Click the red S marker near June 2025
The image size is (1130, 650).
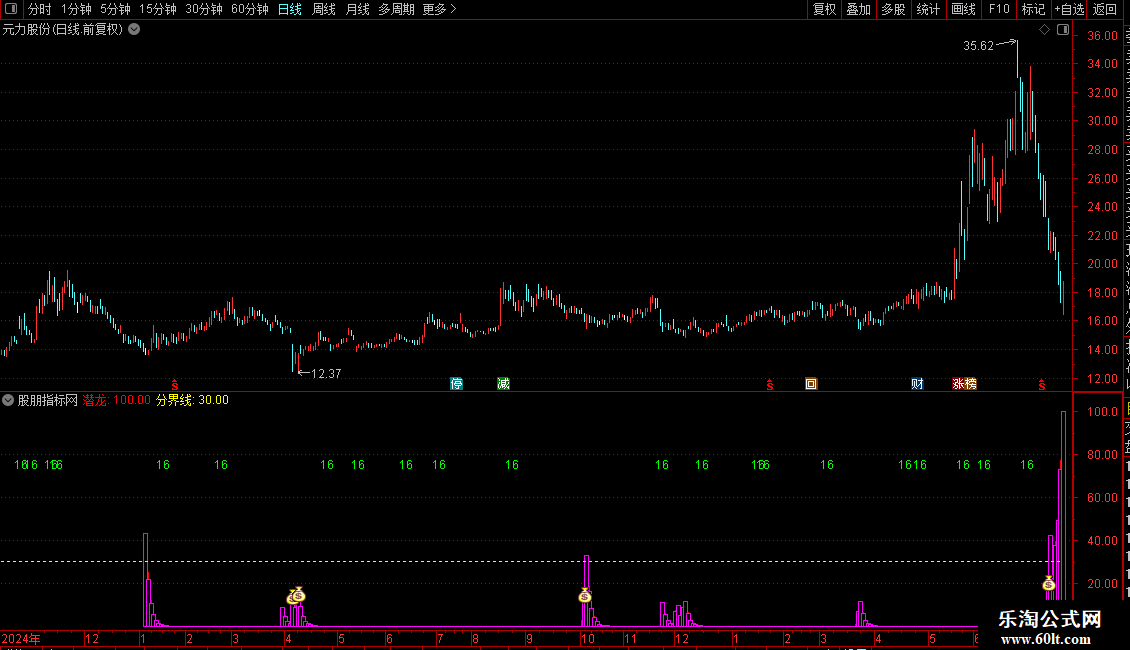pyautogui.click(x=1041, y=386)
